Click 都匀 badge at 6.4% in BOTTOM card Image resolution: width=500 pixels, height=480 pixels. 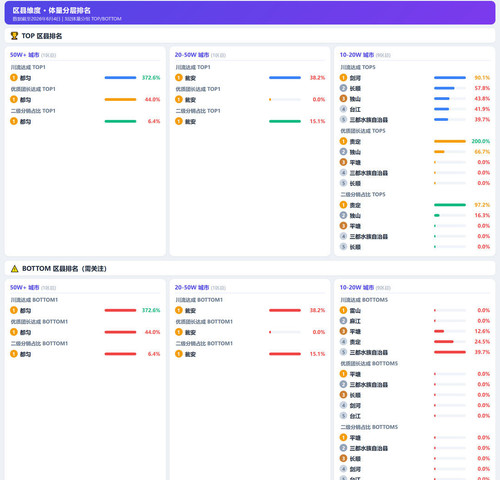point(14,354)
